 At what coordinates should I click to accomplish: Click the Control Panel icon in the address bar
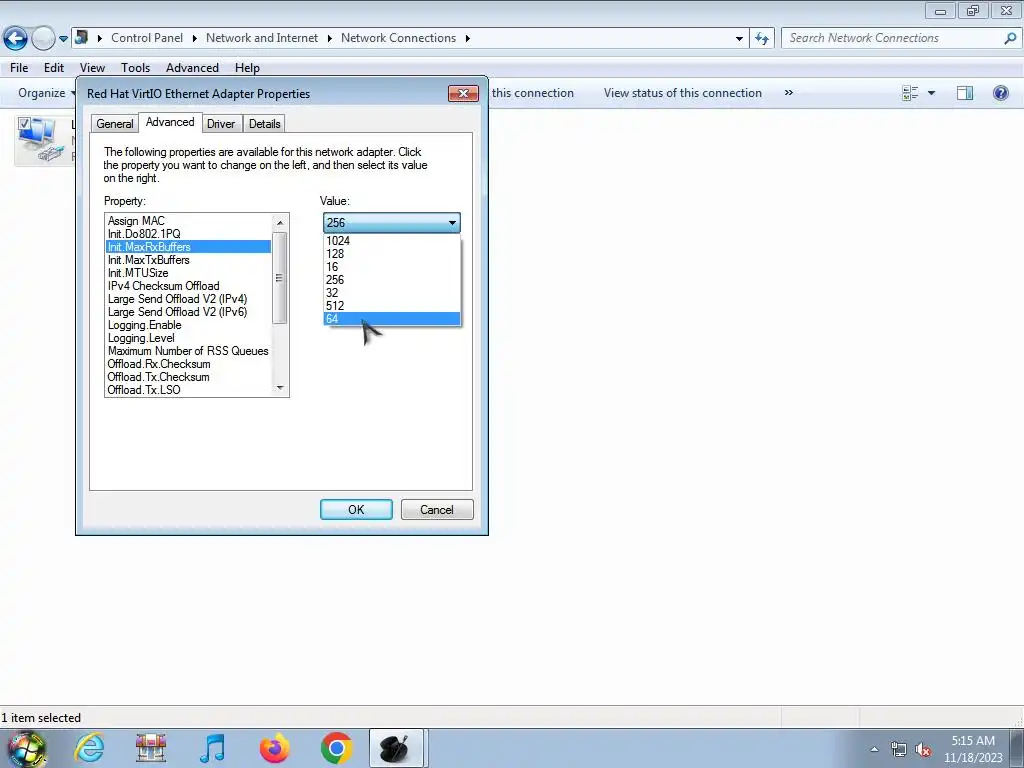point(82,37)
